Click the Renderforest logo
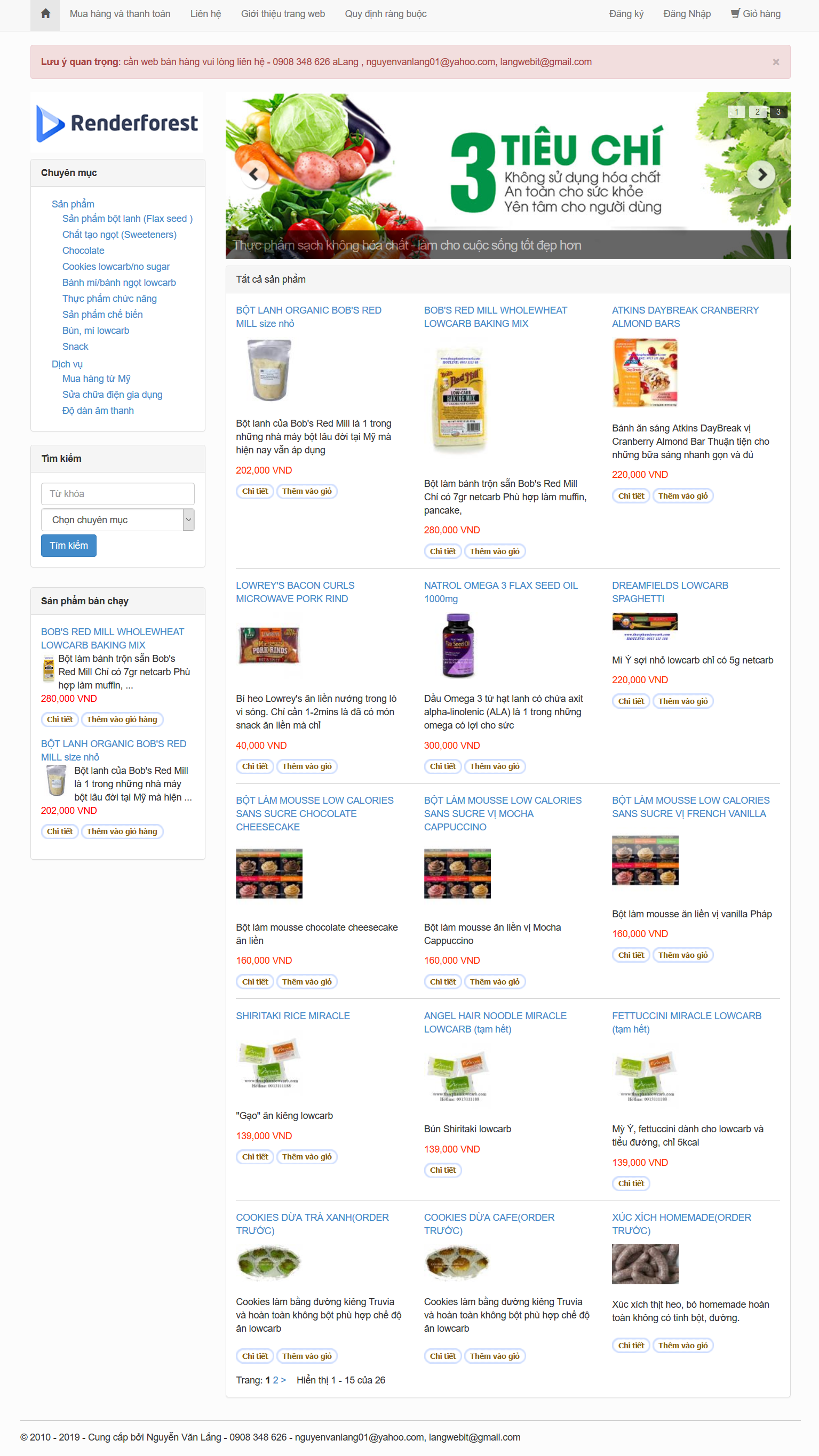This screenshot has width=819, height=1456. pyautogui.click(x=117, y=123)
